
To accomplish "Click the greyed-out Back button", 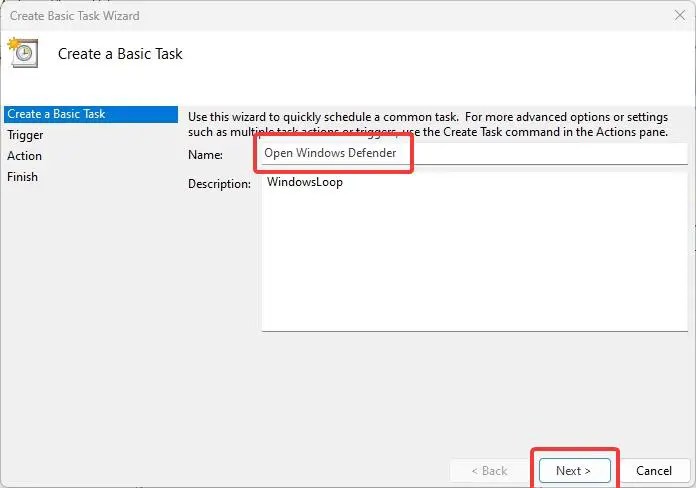I will 489,470.
